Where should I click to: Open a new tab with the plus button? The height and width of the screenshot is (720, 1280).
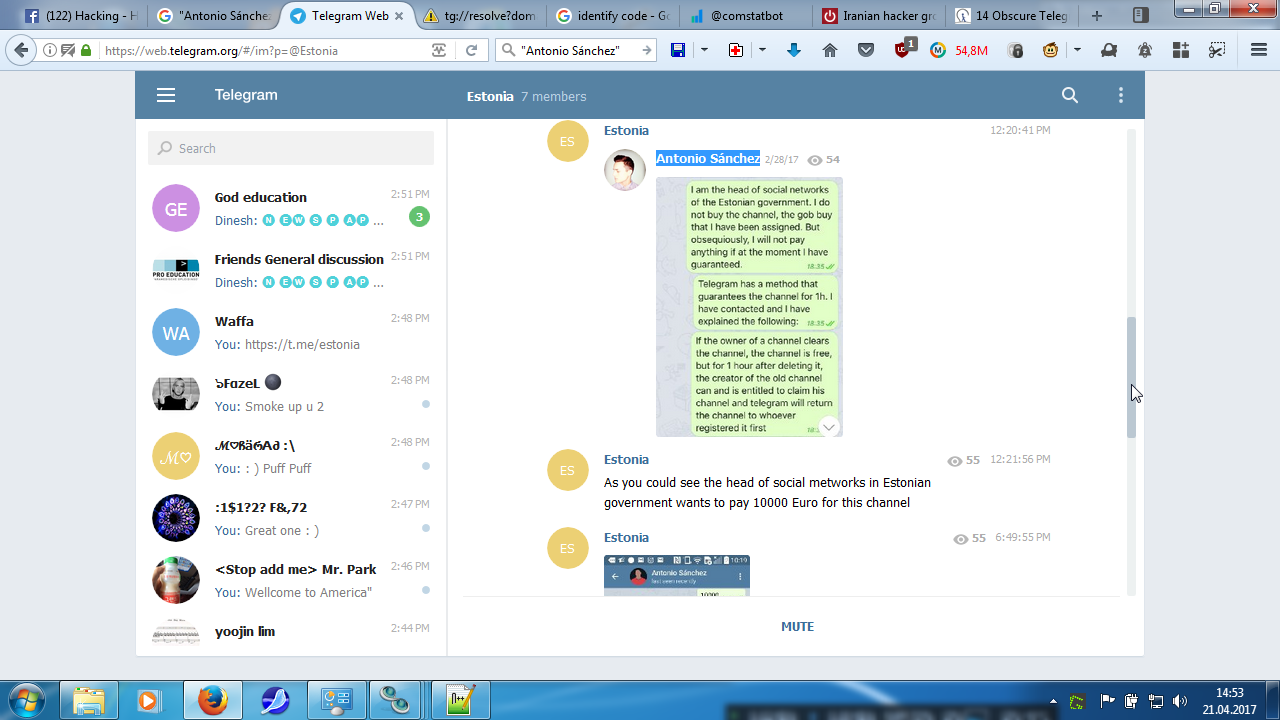coord(1097,15)
